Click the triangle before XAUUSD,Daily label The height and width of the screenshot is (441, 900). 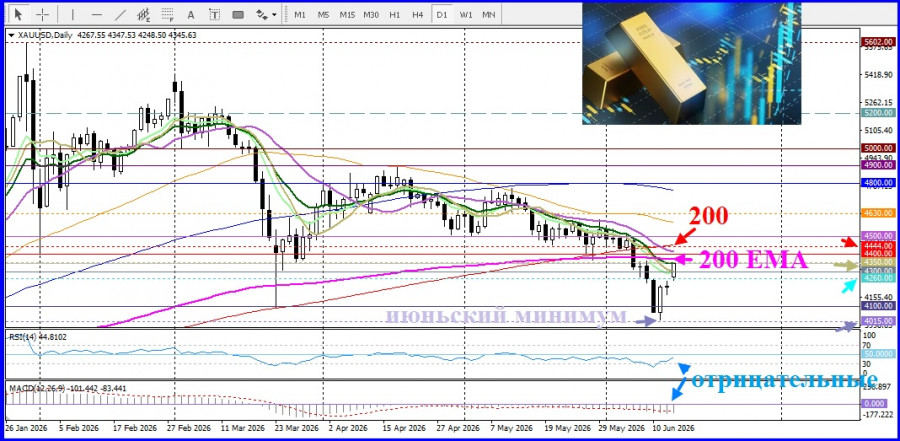[x=11, y=35]
